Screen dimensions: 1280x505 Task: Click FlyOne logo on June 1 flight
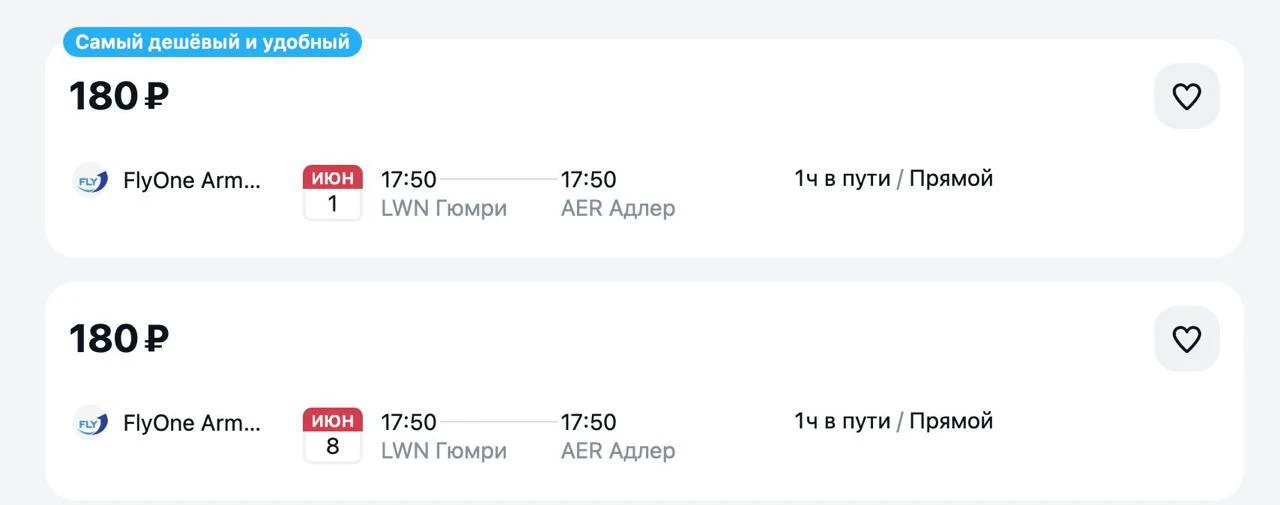(91, 181)
